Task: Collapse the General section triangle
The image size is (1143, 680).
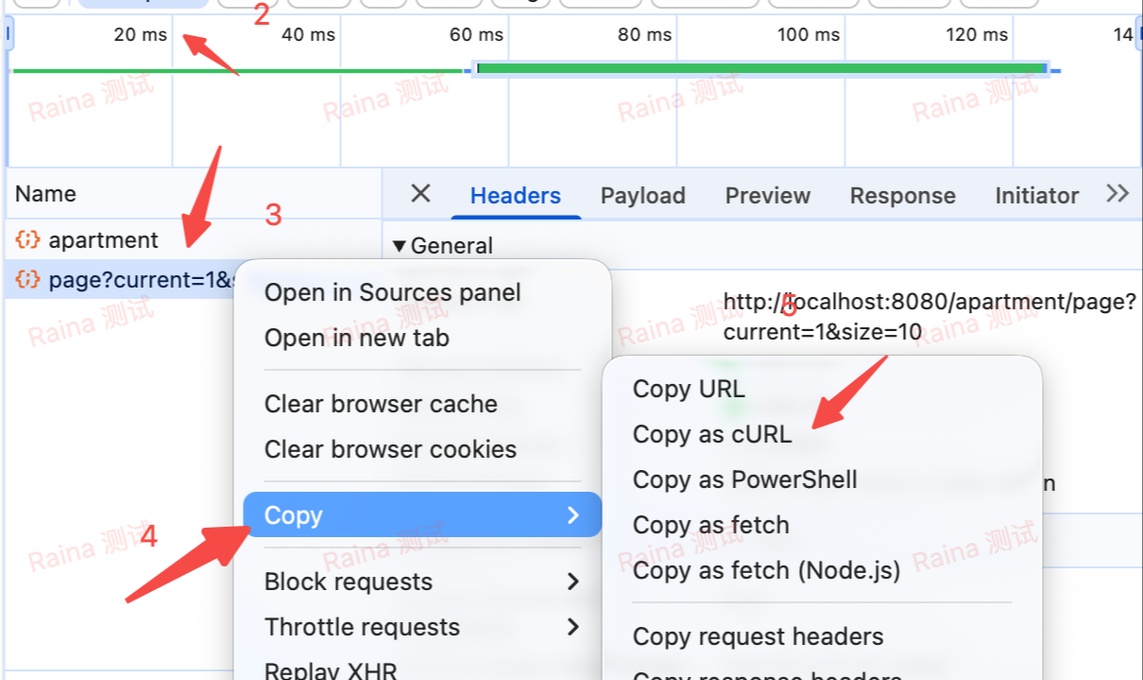Action: click(399, 246)
